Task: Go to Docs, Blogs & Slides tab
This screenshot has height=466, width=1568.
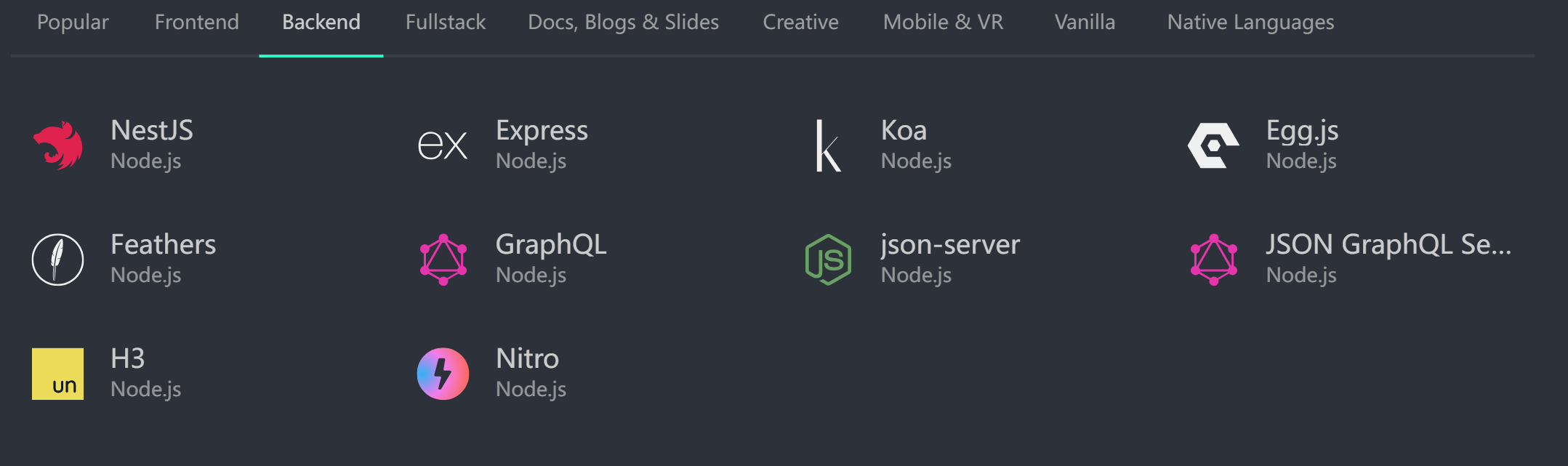Action: (x=623, y=23)
